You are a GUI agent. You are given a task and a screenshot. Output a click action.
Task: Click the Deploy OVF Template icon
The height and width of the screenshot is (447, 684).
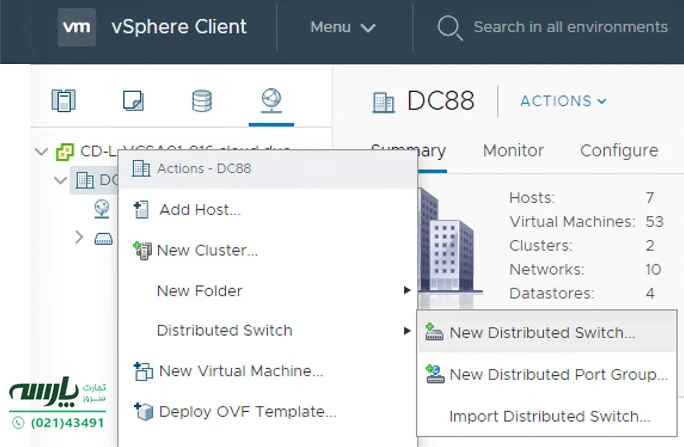(x=144, y=412)
